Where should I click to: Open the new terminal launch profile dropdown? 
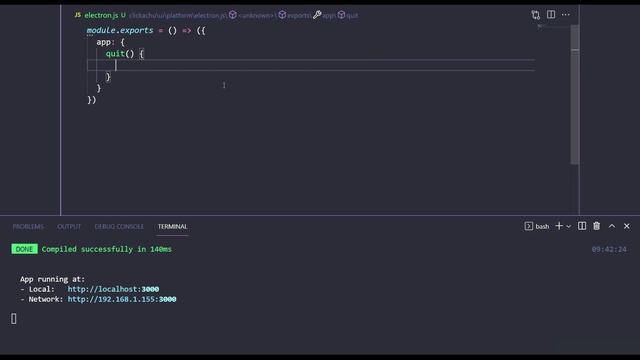(568, 227)
